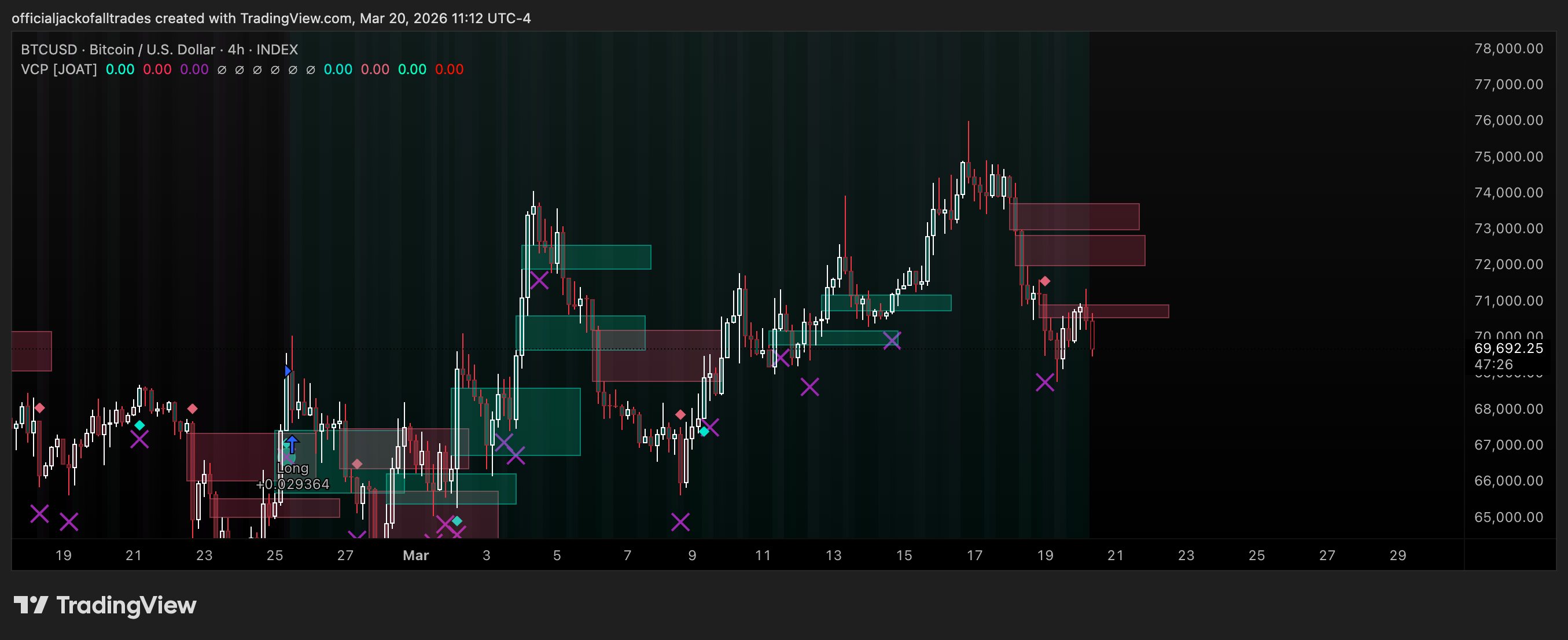This screenshot has height=640, width=1568.
Task: Click the 78,000.00 price axis label
Action: click(1508, 49)
